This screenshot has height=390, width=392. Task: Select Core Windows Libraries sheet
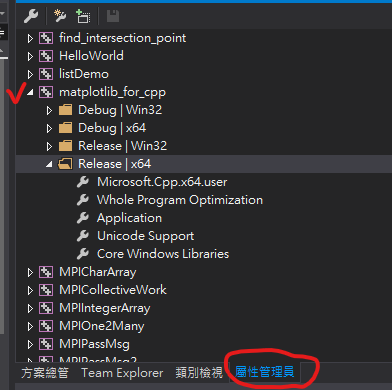pos(163,254)
